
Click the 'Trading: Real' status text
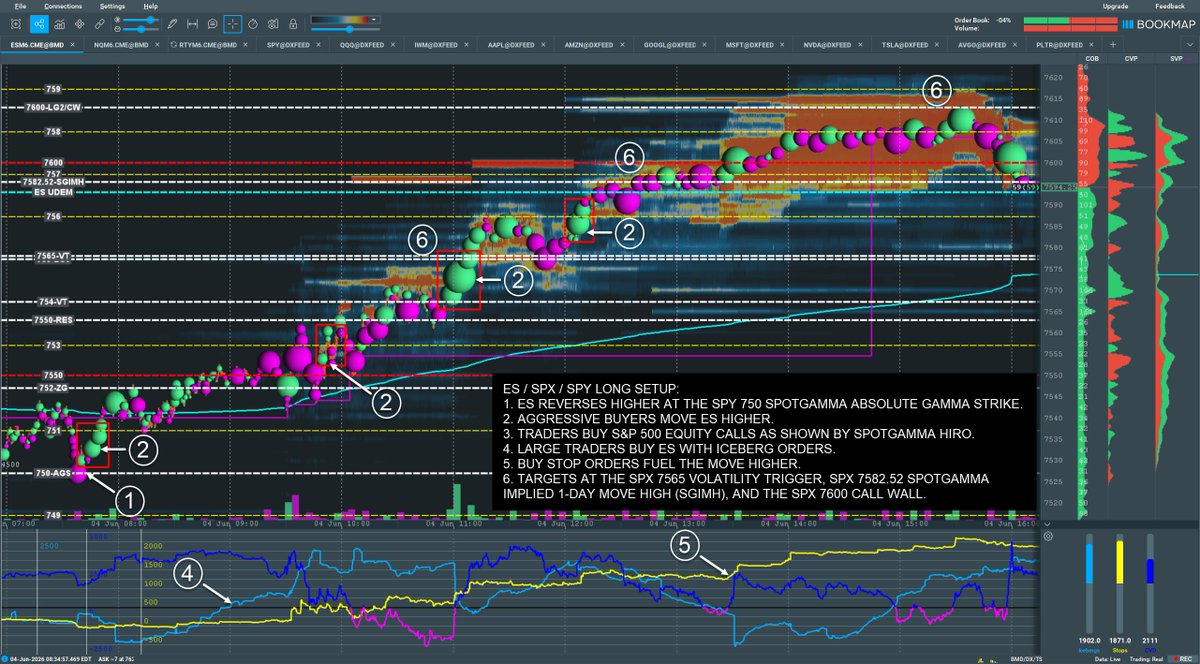pyautogui.click(x=1144, y=657)
